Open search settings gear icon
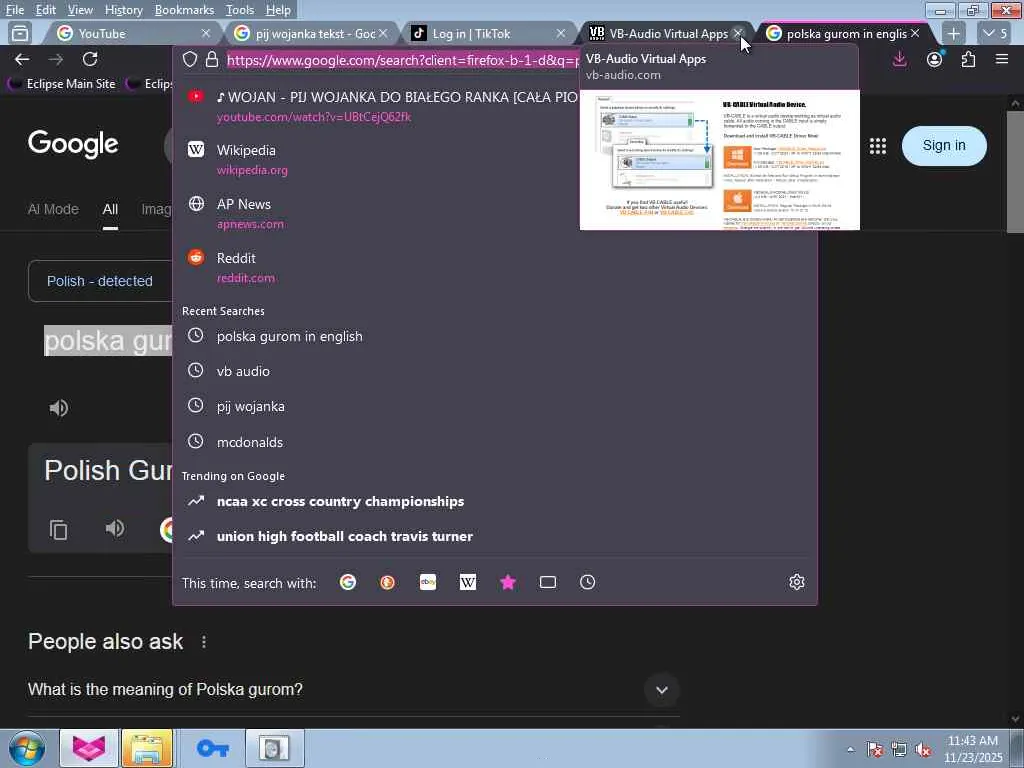Viewport: 1024px width, 768px height. tap(796, 582)
